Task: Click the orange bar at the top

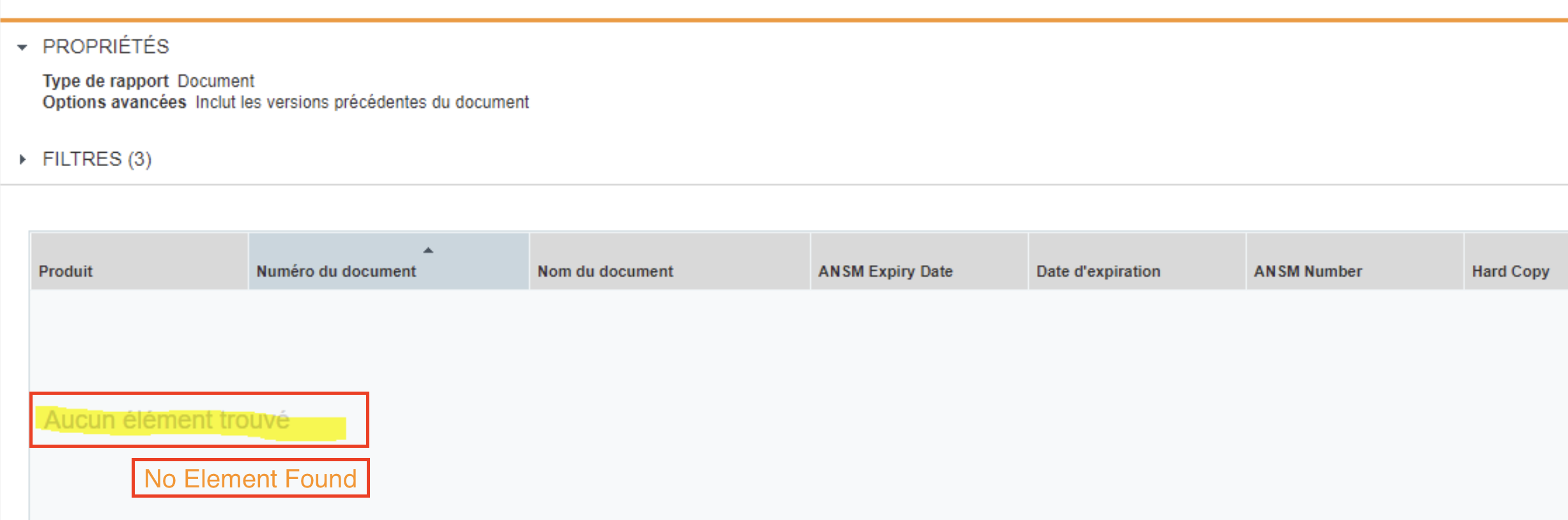Action: point(784,20)
